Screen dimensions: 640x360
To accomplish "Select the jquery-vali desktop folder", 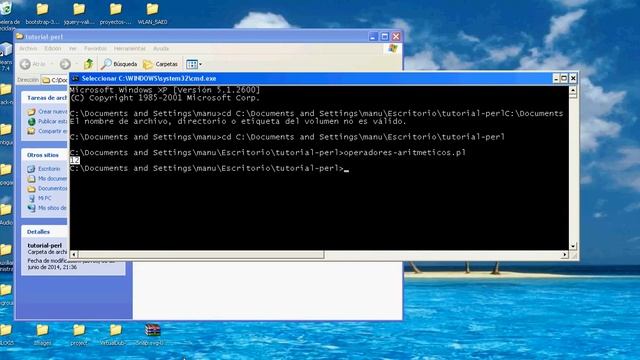I will click(79, 13).
